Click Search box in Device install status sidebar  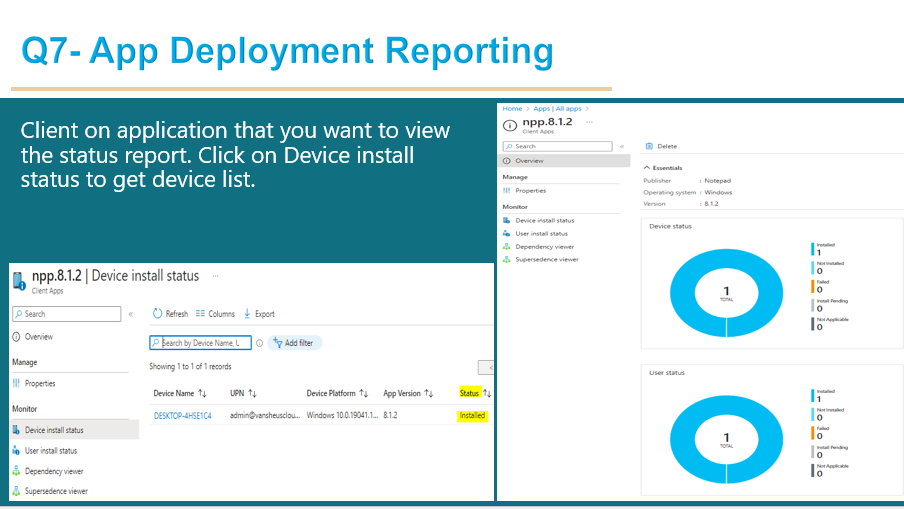click(67, 314)
